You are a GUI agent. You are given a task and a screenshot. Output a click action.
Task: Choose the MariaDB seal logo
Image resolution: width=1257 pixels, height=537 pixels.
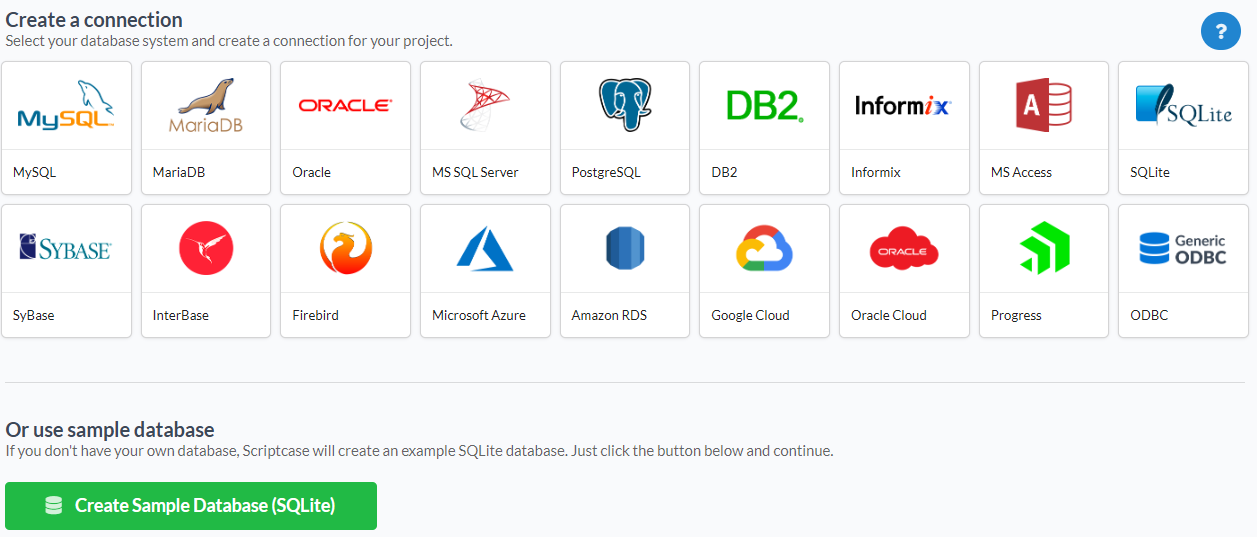(206, 106)
